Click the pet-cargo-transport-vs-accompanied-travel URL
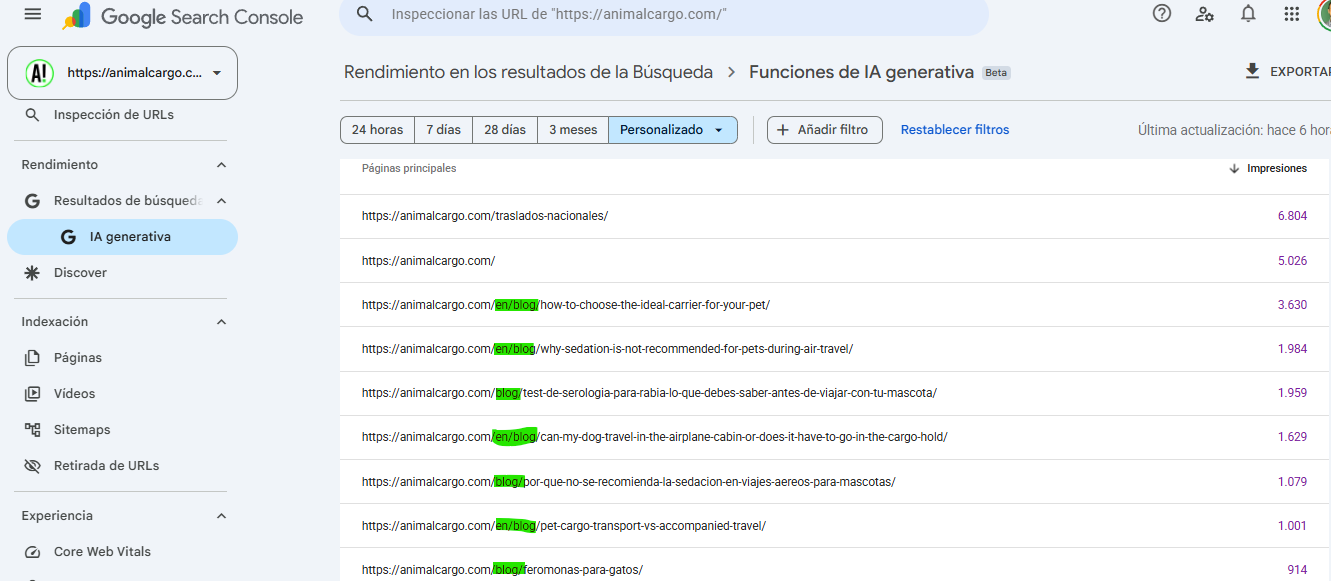 point(564,526)
